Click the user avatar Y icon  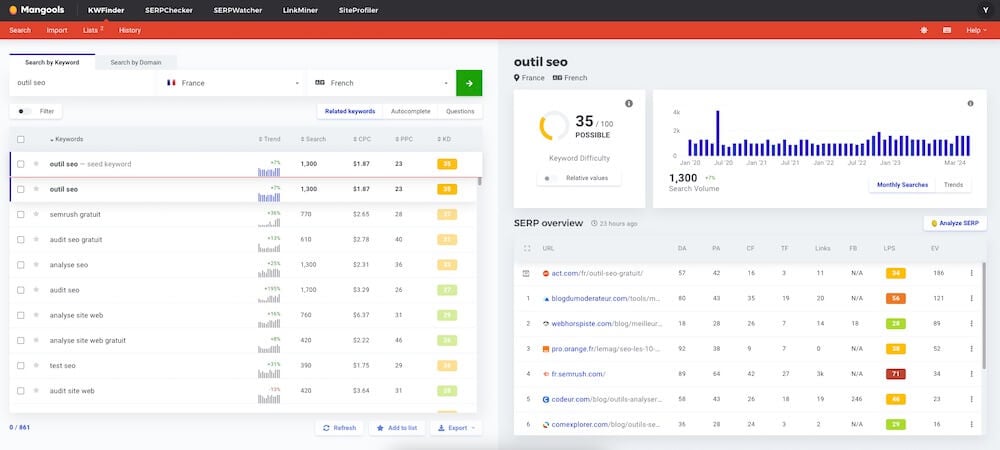click(x=986, y=10)
